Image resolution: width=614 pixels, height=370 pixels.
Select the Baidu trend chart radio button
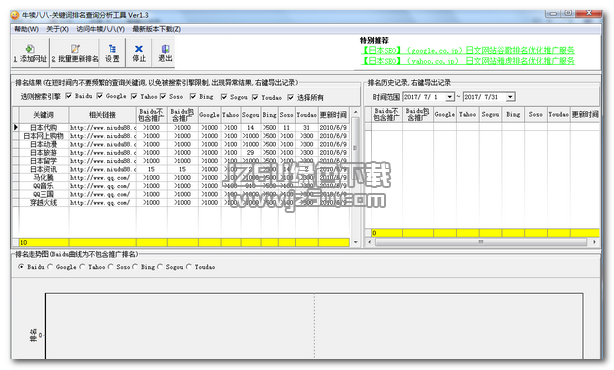[21, 267]
